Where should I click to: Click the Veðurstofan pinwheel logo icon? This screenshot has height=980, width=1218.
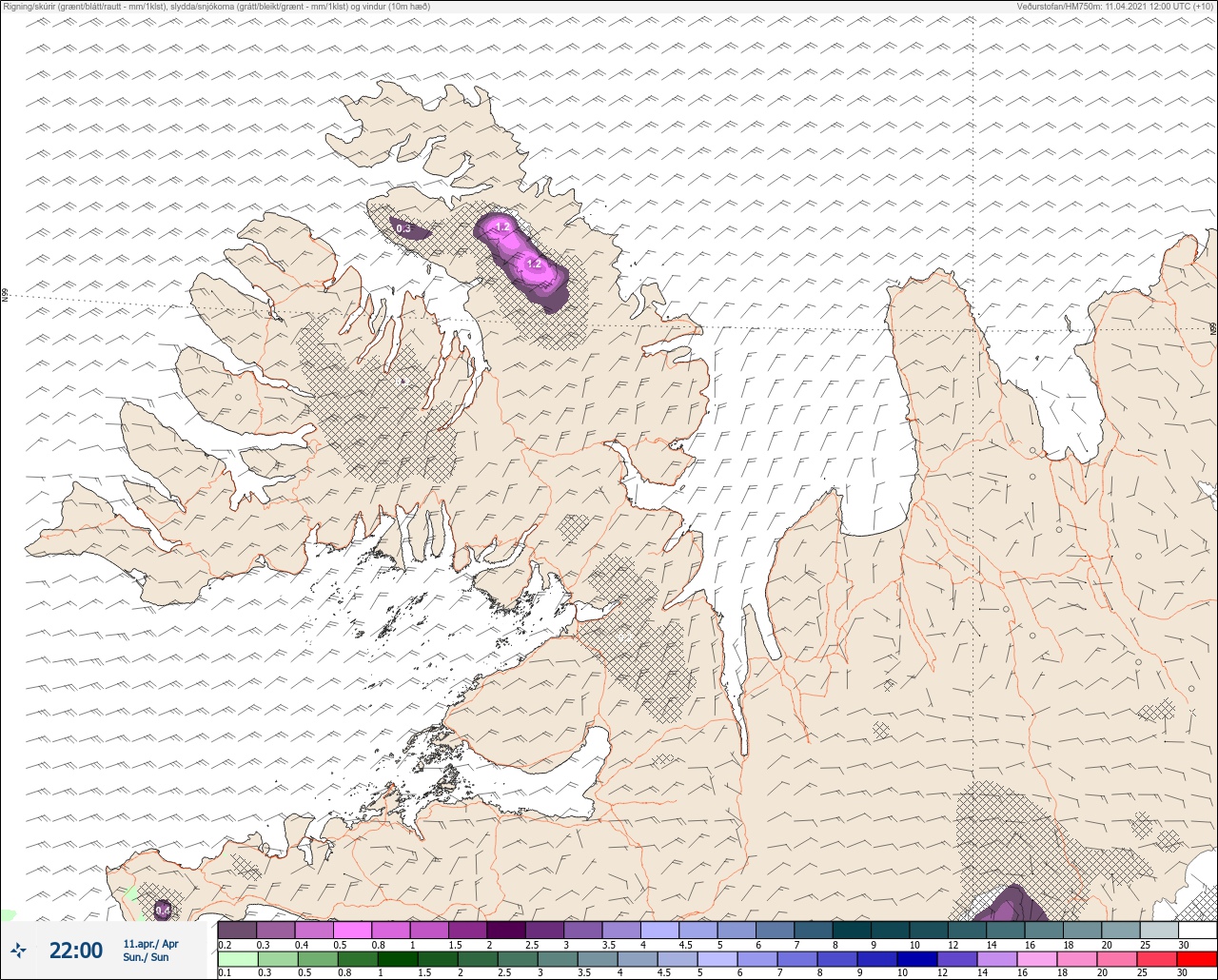point(19,950)
